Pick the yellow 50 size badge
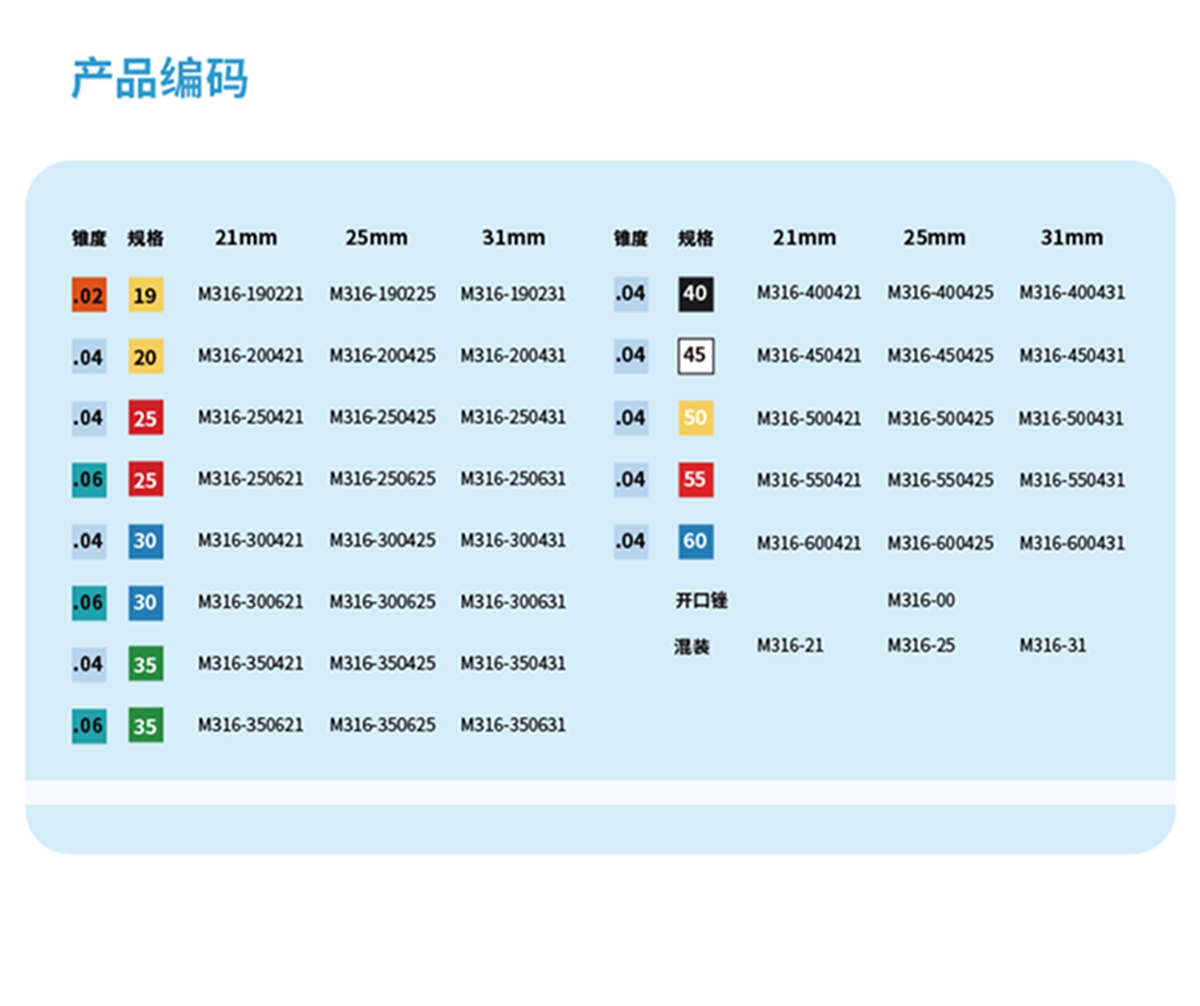Viewport: 1200px width, 1006px height. 695,418
